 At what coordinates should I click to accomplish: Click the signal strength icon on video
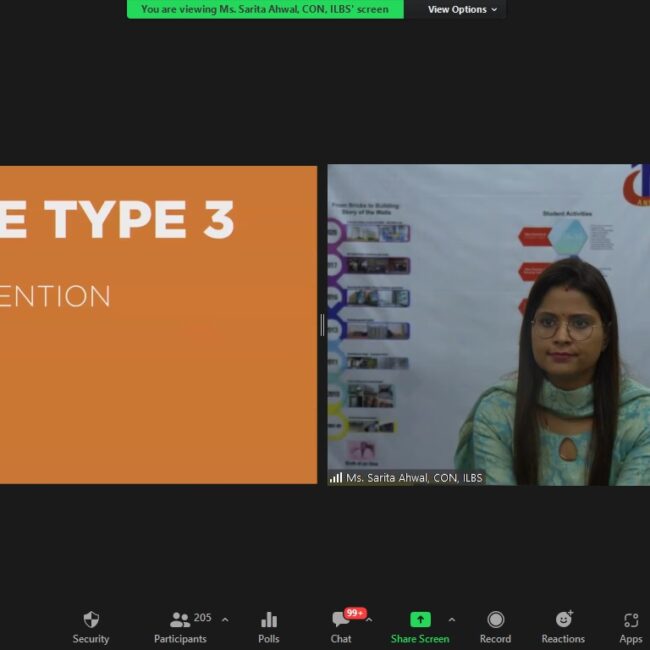336,478
